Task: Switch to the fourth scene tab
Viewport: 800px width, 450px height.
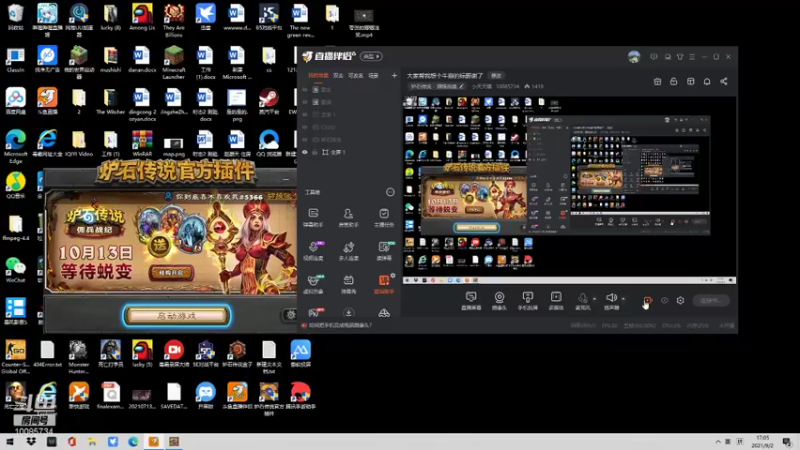Action: tap(373, 76)
